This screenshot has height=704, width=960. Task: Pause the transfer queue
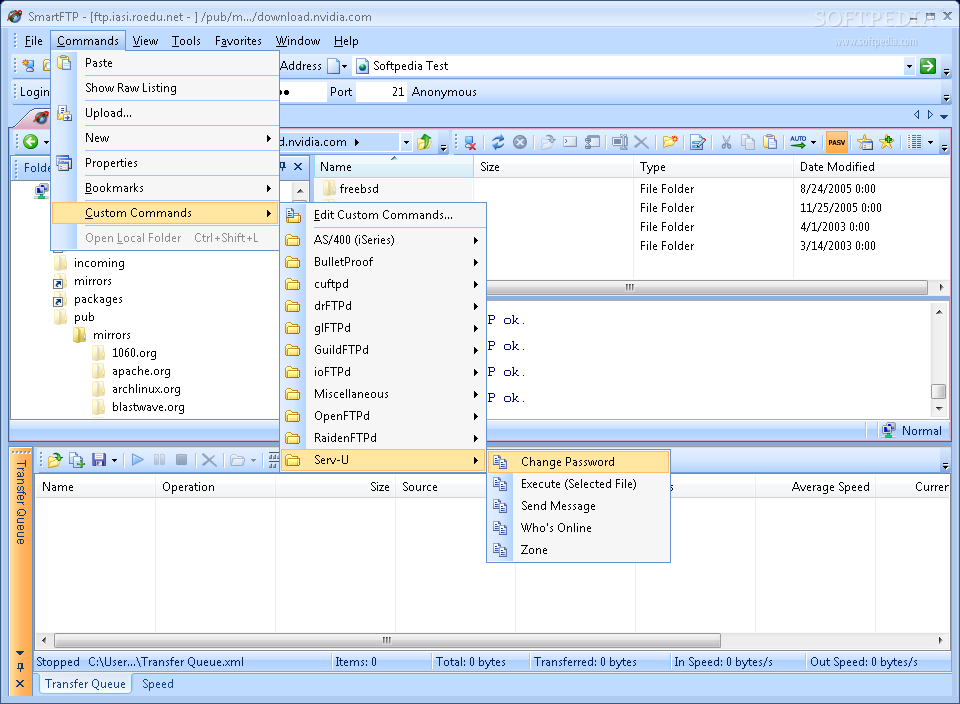pos(160,460)
